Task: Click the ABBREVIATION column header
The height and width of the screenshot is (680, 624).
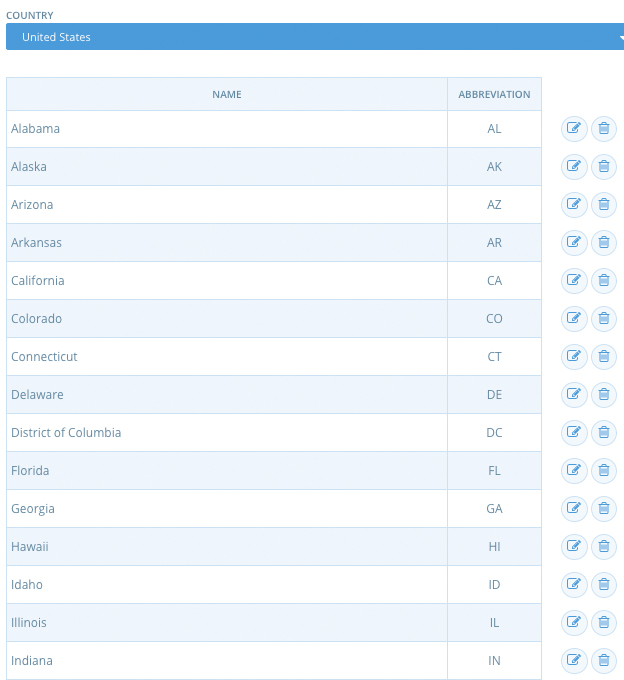Action: [494, 94]
